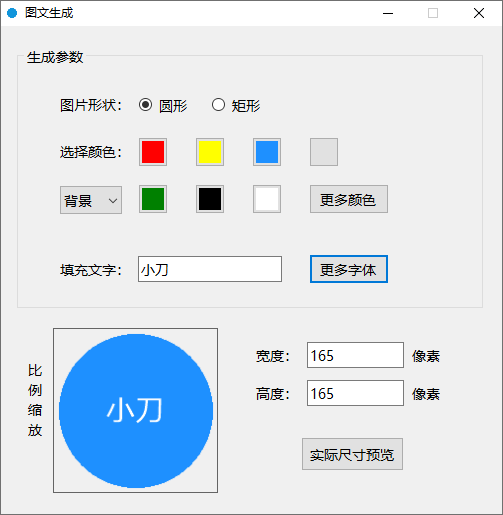Screen dimensions: 503x515
Task: Pick the red color swatch
Action: (153, 152)
